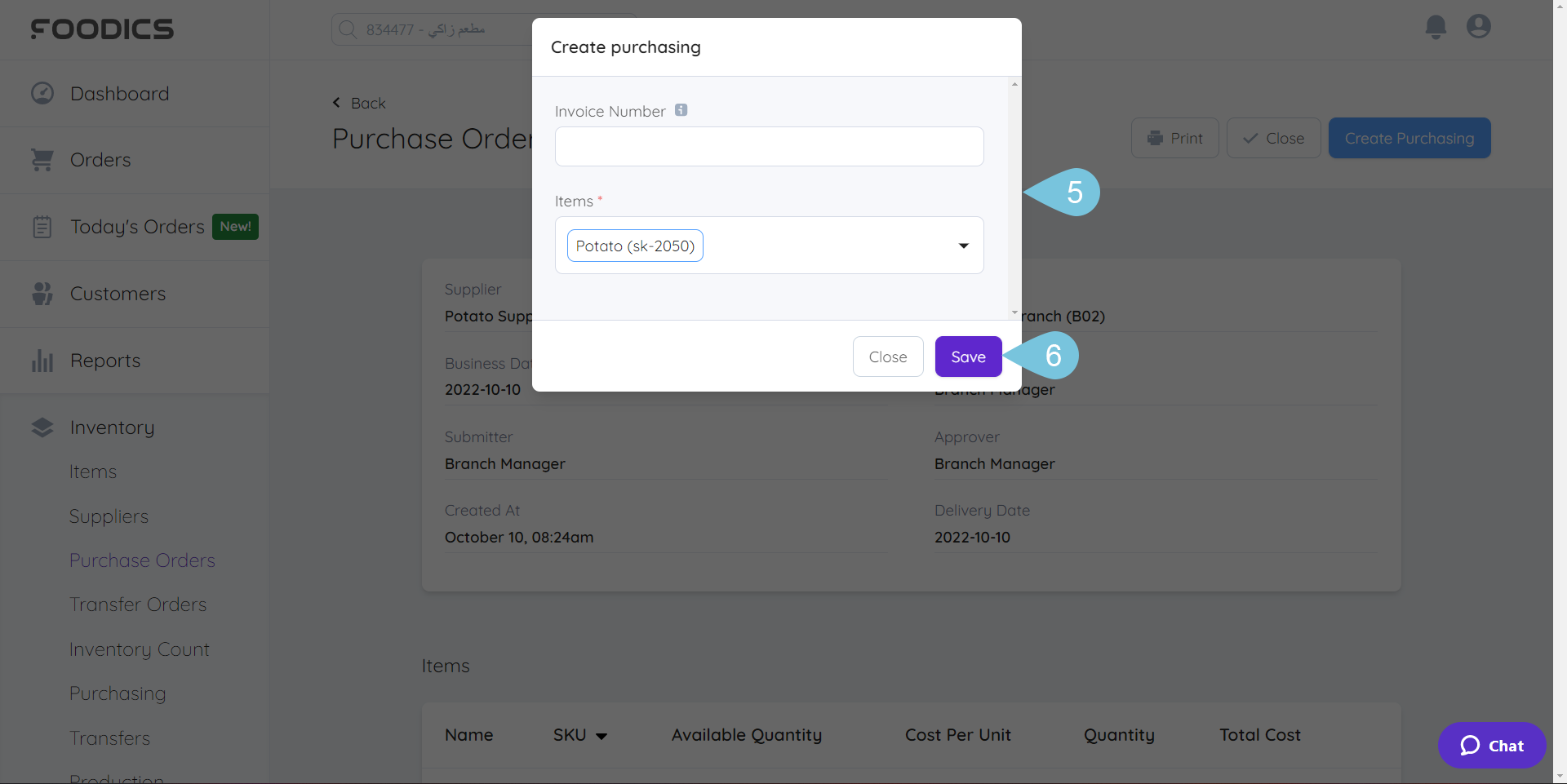Select the Inventory stack icon

click(42, 427)
